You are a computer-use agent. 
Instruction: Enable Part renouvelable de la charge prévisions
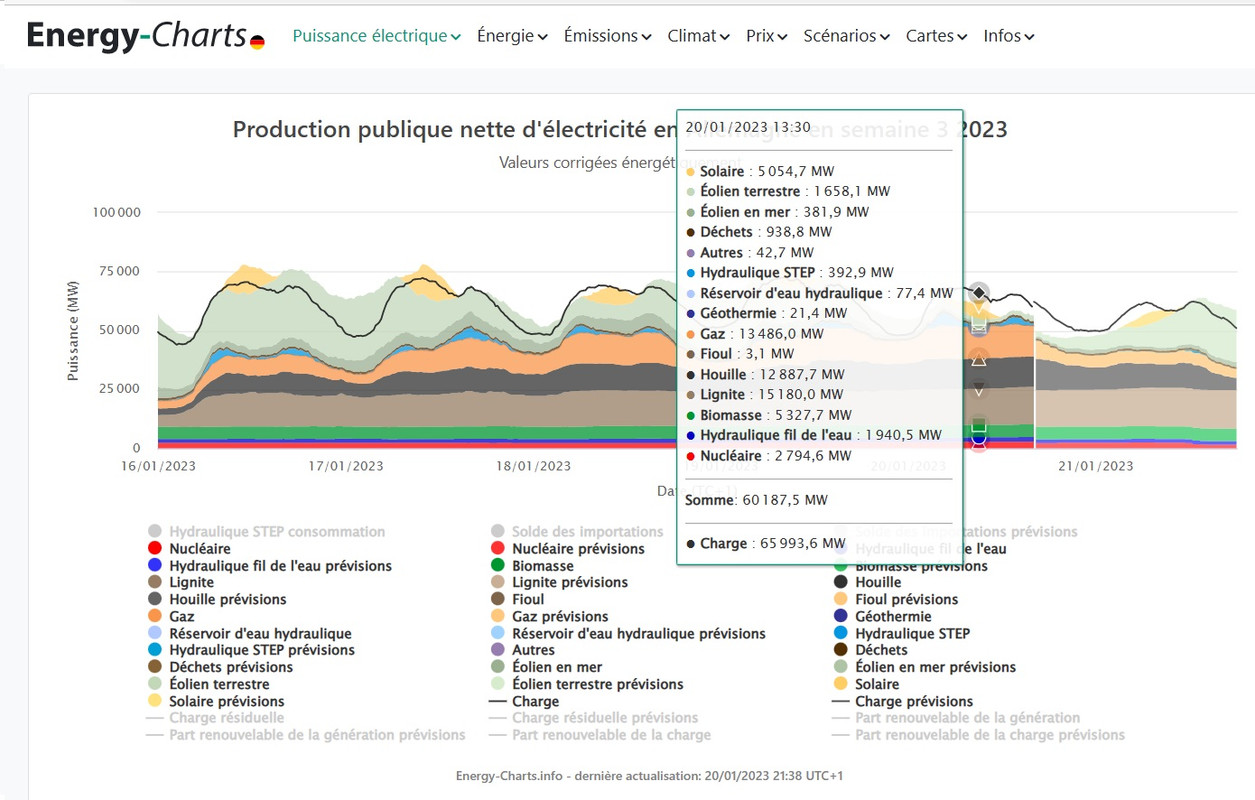click(979, 735)
